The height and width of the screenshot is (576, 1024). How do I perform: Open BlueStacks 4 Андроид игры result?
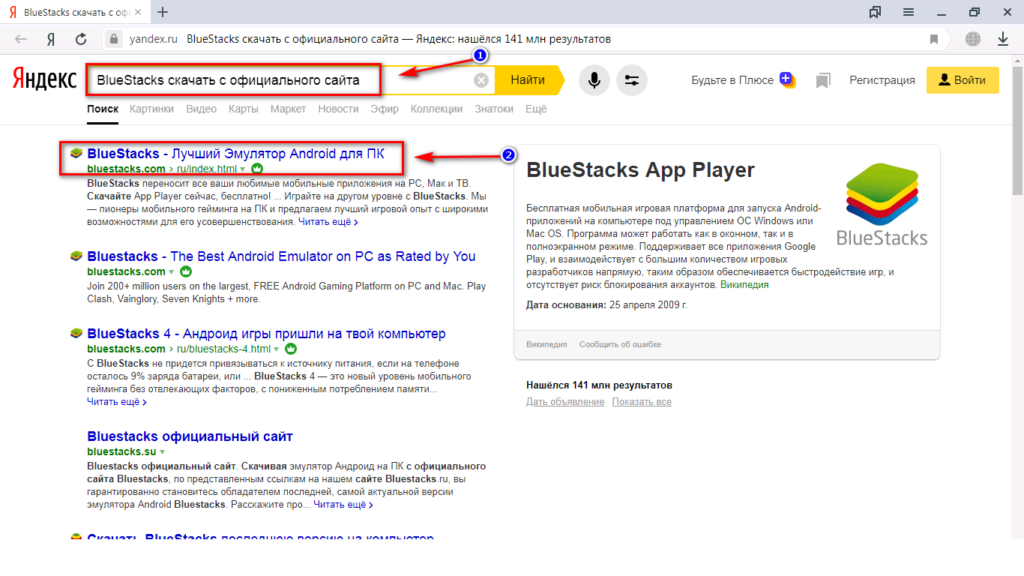(x=266, y=334)
